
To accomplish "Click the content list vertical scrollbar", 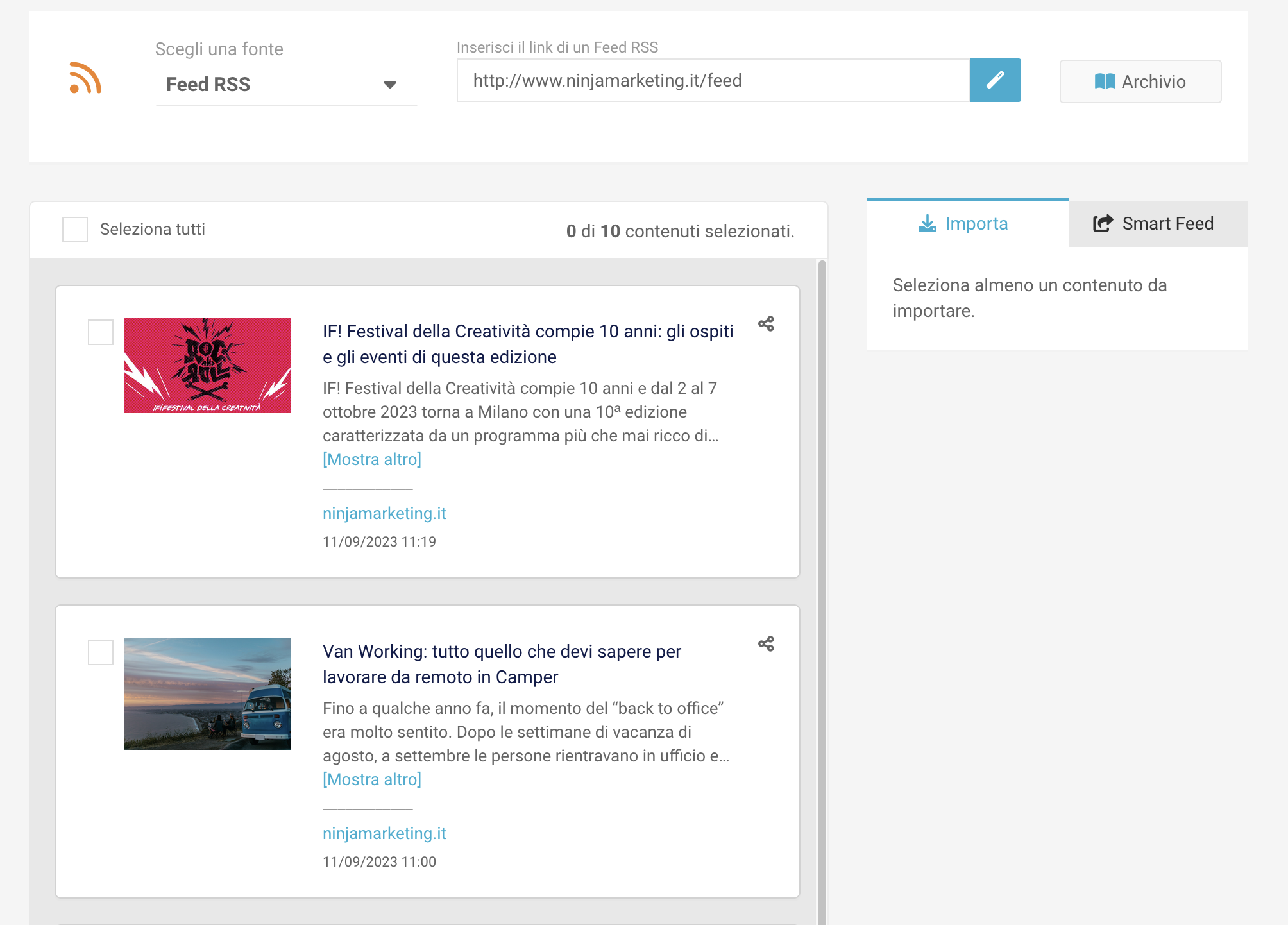I will pos(822,577).
